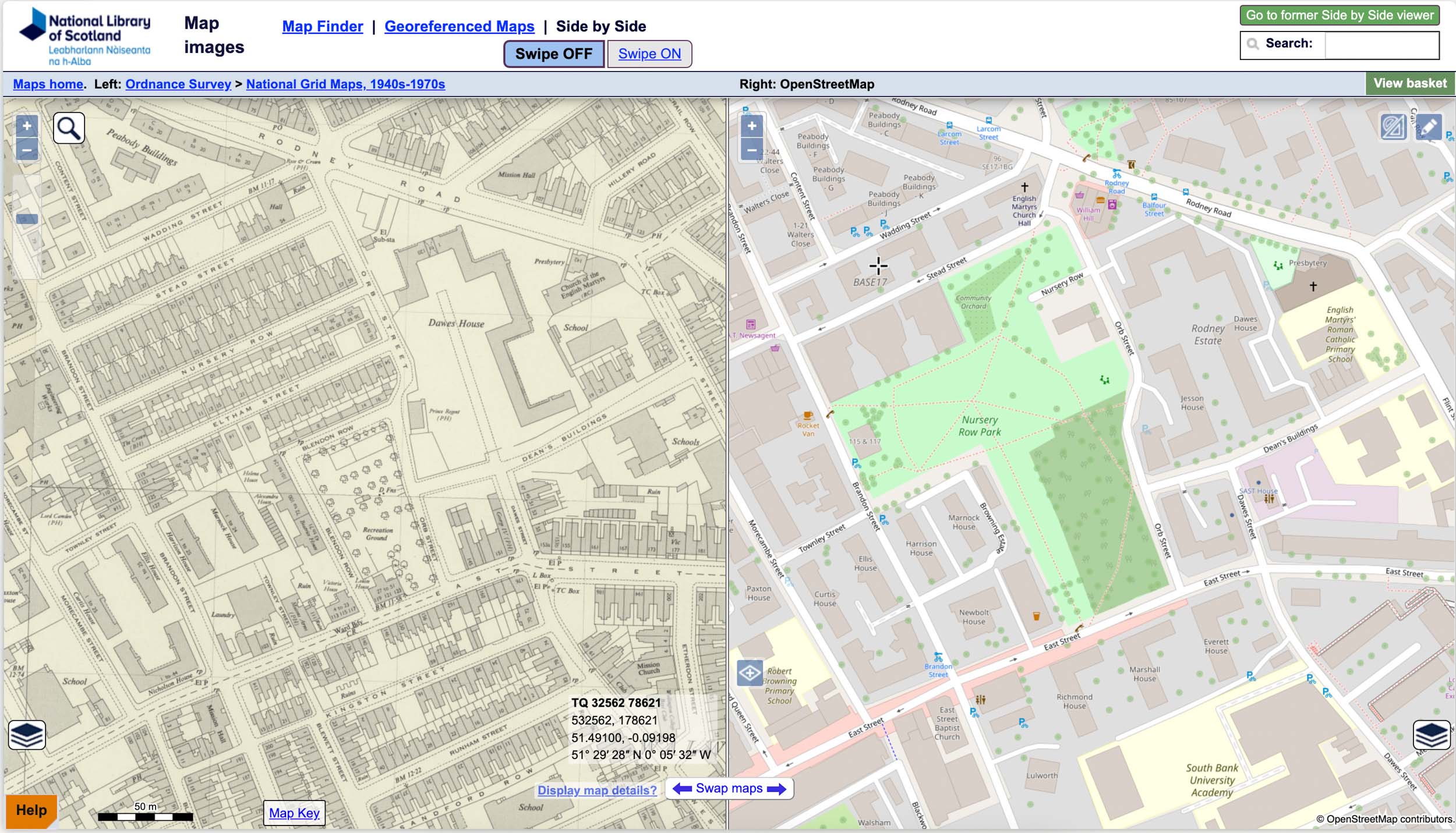Viewport: 1456px width, 833px height.
Task: Expand Display map details link
Action: [597, 791]
